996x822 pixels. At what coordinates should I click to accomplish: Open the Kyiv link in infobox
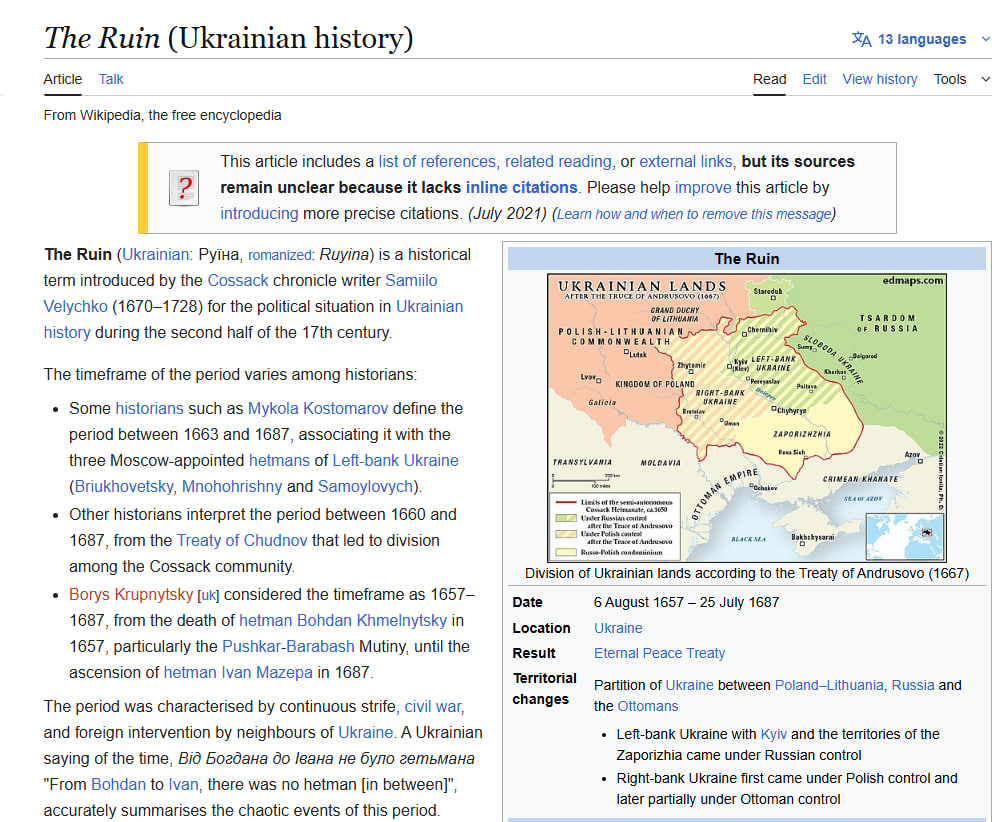(x=773, y=735)
